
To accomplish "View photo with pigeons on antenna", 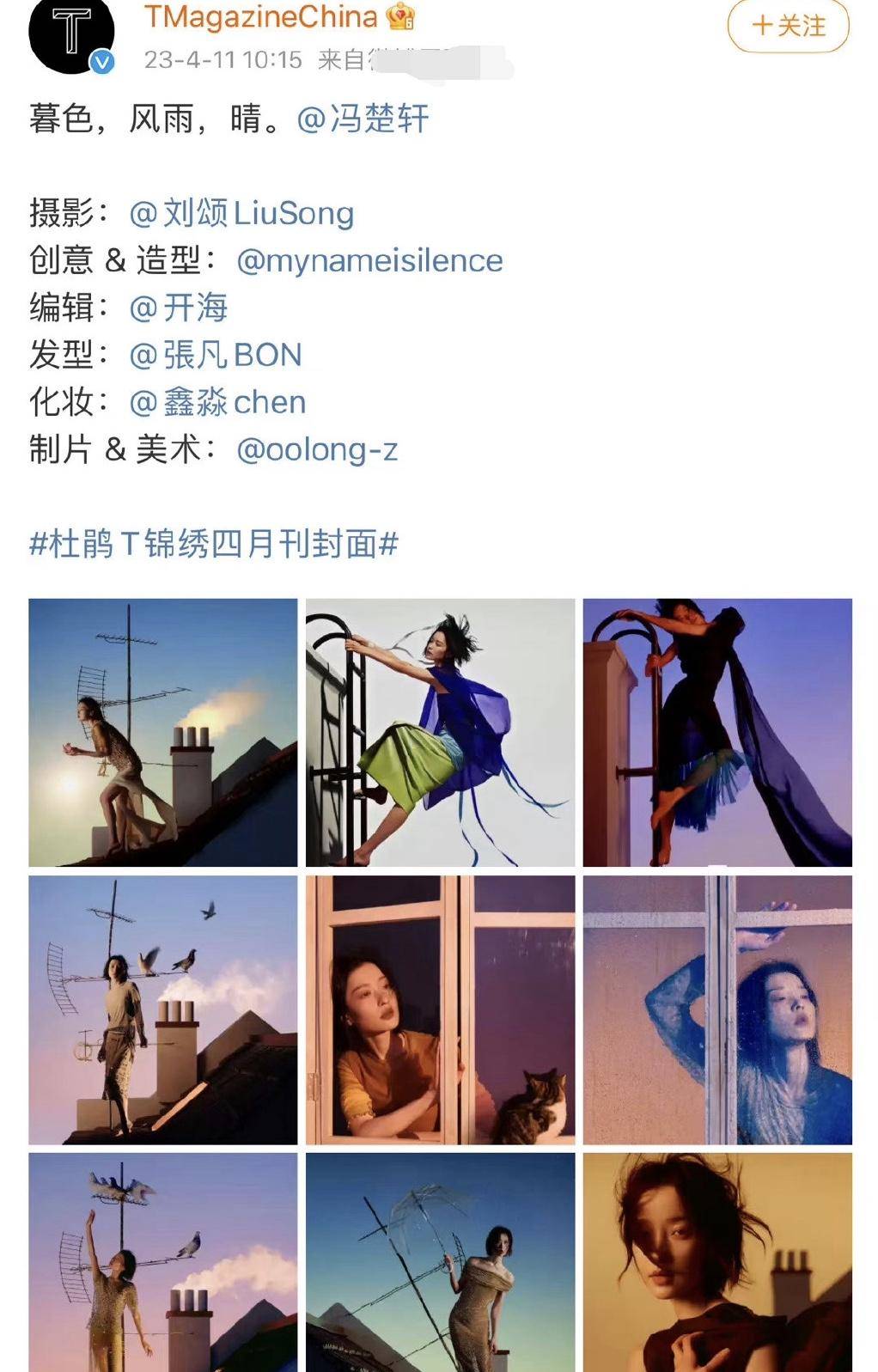I will [163, 1010].
